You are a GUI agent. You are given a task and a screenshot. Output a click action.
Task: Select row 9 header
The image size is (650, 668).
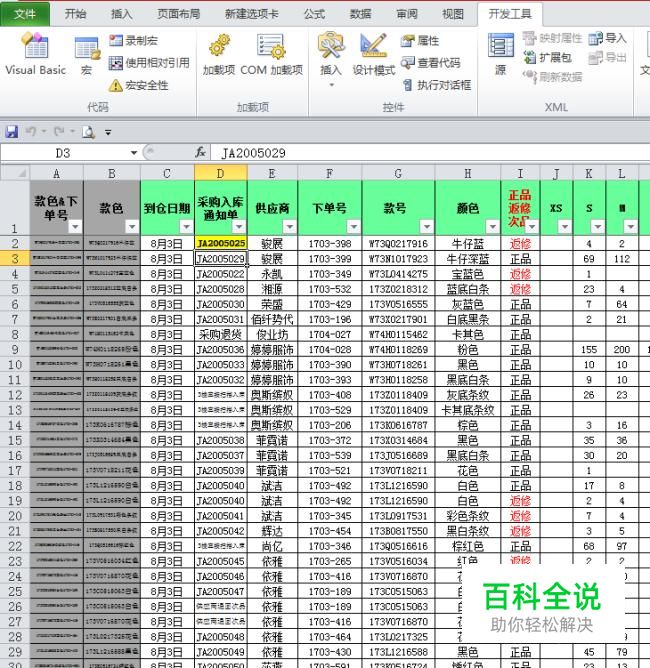point(15,350)
